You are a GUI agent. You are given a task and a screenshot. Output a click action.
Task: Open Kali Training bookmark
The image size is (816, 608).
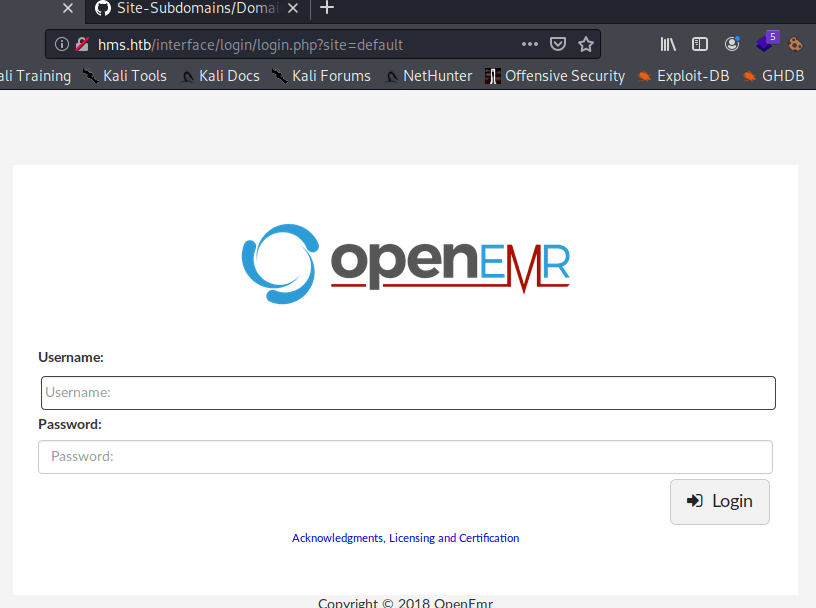35,76
